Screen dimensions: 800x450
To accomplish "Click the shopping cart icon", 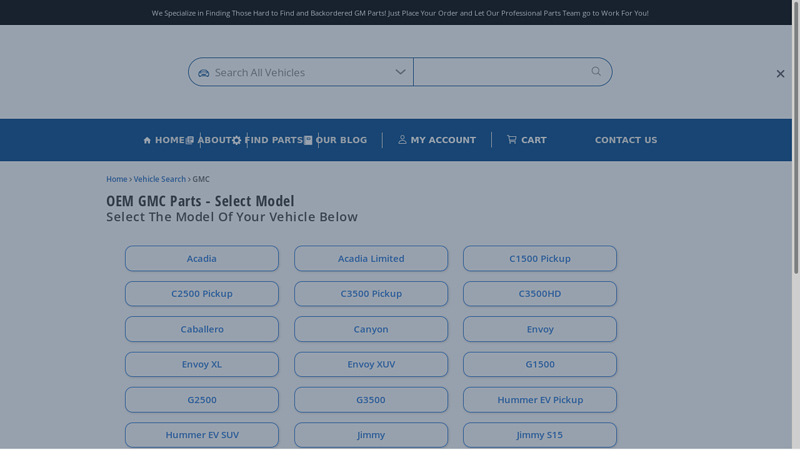I will (512, 140).
